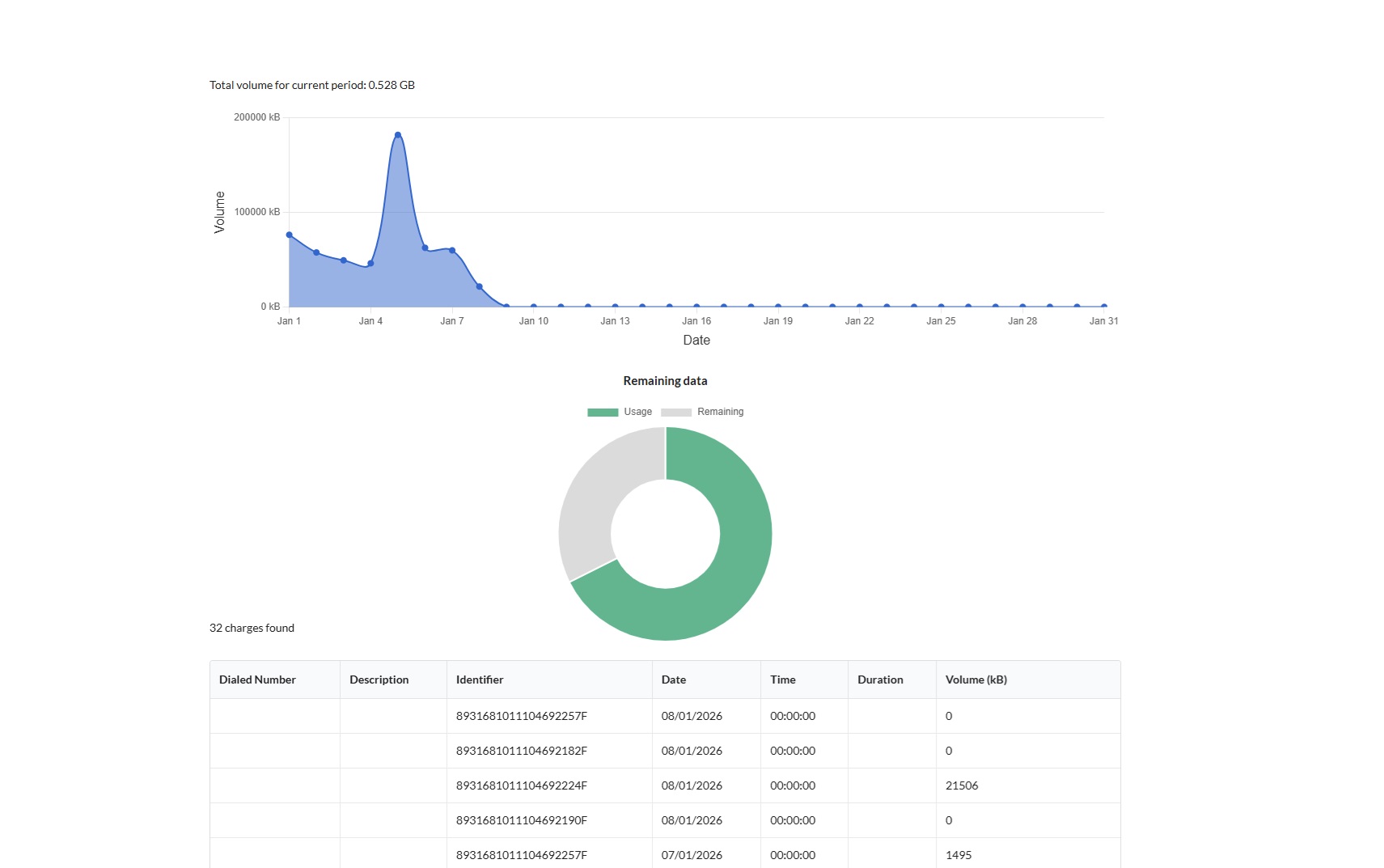
Task: Toggle the Remaining legend item
Action: click(x=702, y=412)
